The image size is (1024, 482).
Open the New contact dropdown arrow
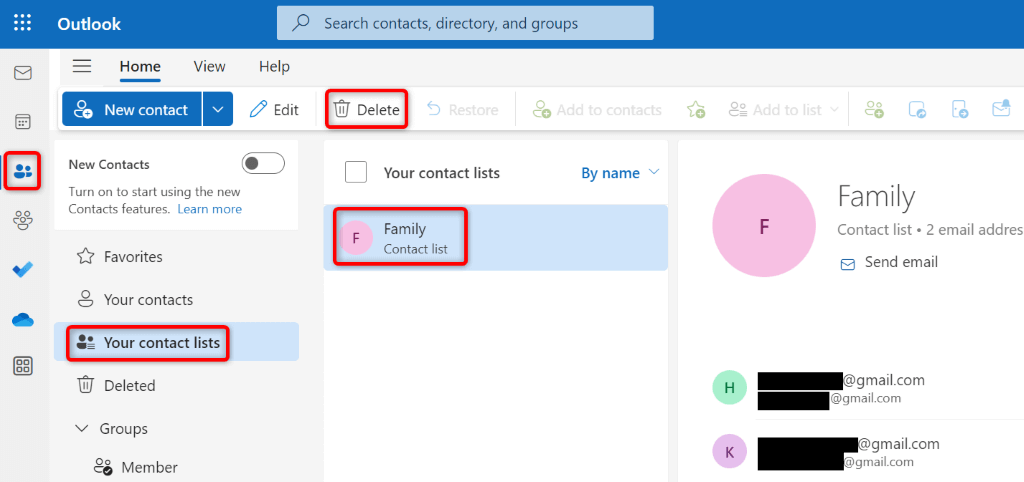pos(218,110)
